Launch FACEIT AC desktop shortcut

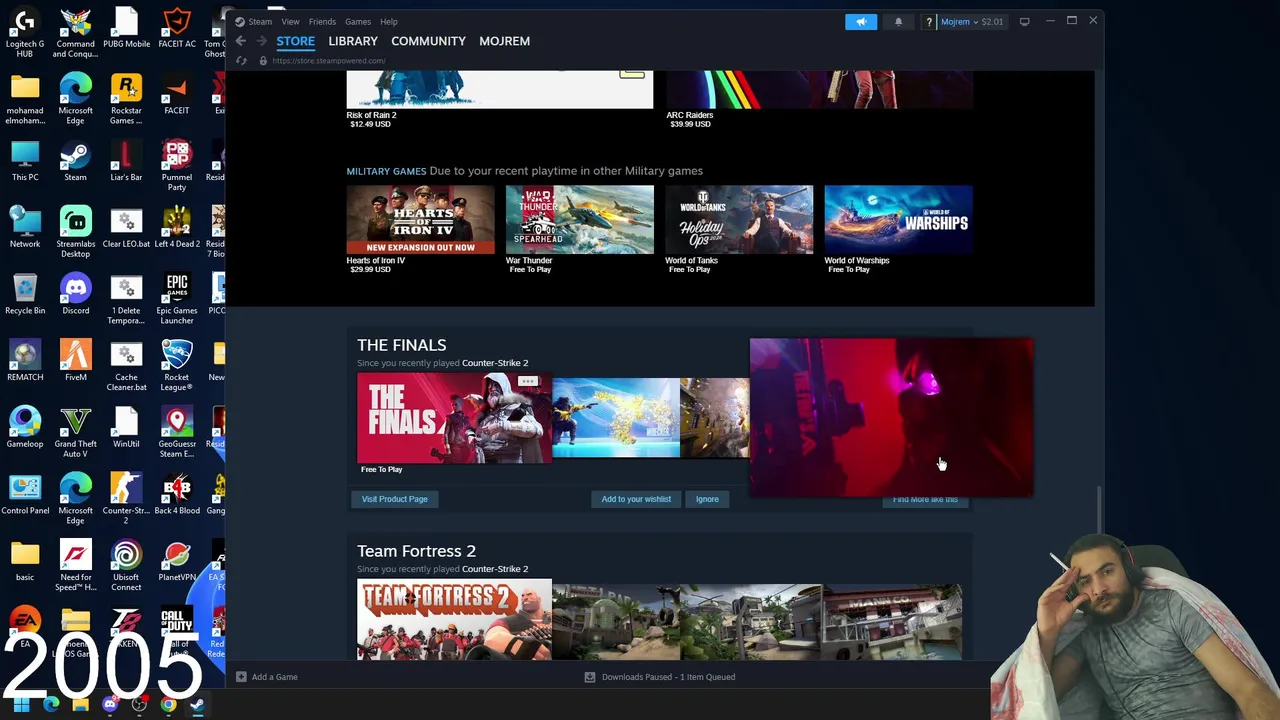click(177, 29)
